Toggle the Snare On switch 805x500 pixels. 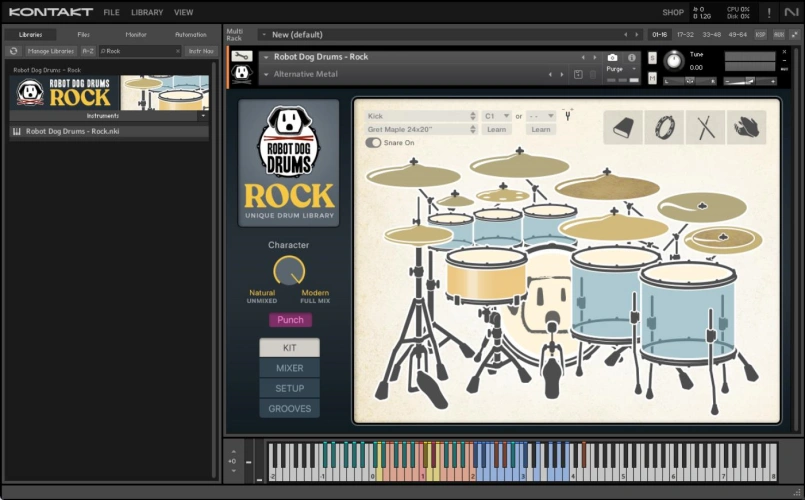point(373,143)
